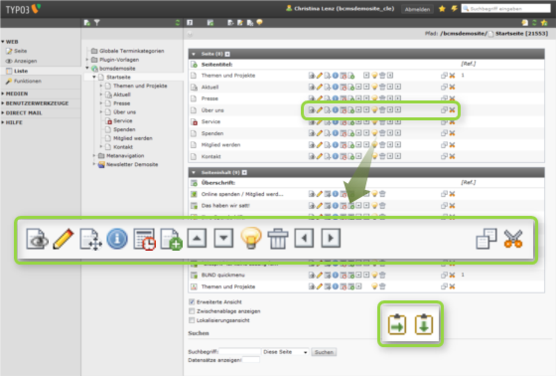The height and width of the screenshot is (376, 556).
Task: Click the top bar search field
Action: coord(506,9)
